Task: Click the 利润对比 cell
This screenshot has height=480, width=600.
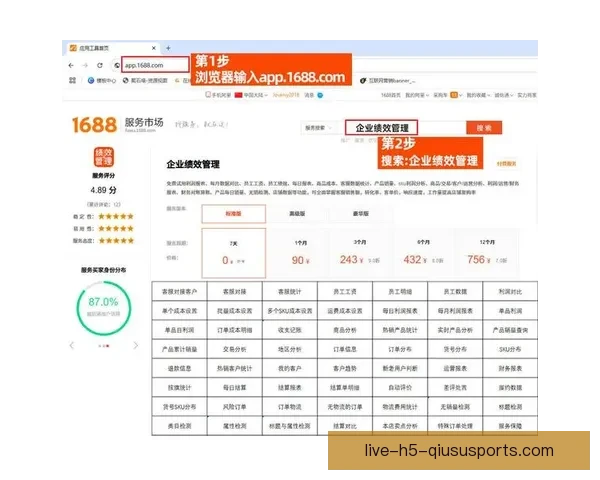Action: pyautogui.click(x=510, y=292)
